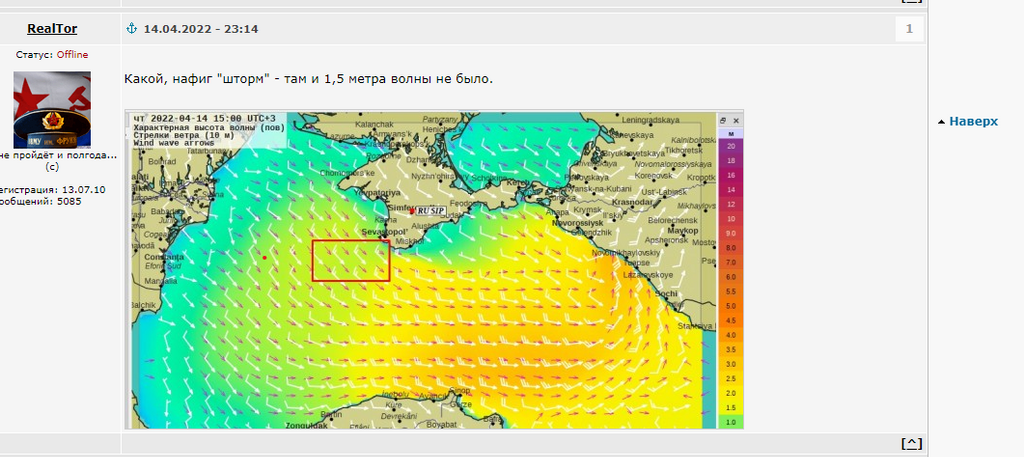Click the anchor permalink icon beside date

(x=131, y=28)
